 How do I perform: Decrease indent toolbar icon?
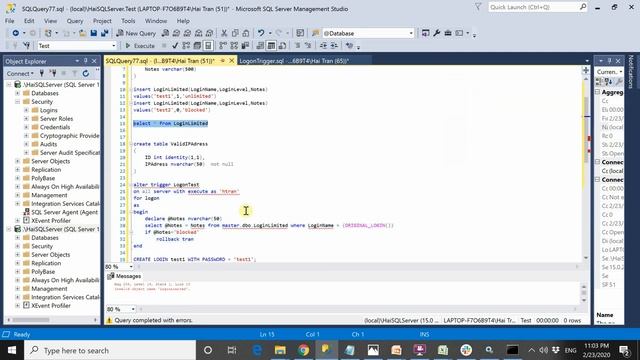[x=323, y=46]
